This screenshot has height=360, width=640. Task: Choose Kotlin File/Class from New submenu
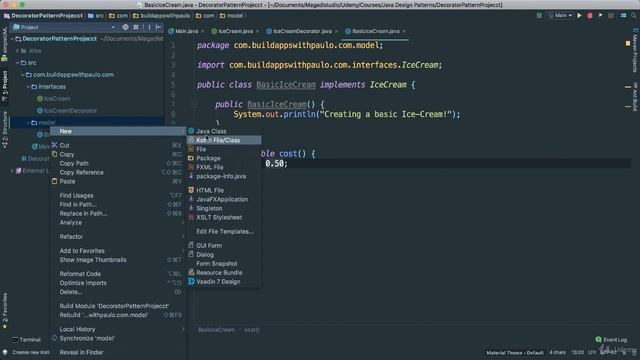(x=224, y=140)
